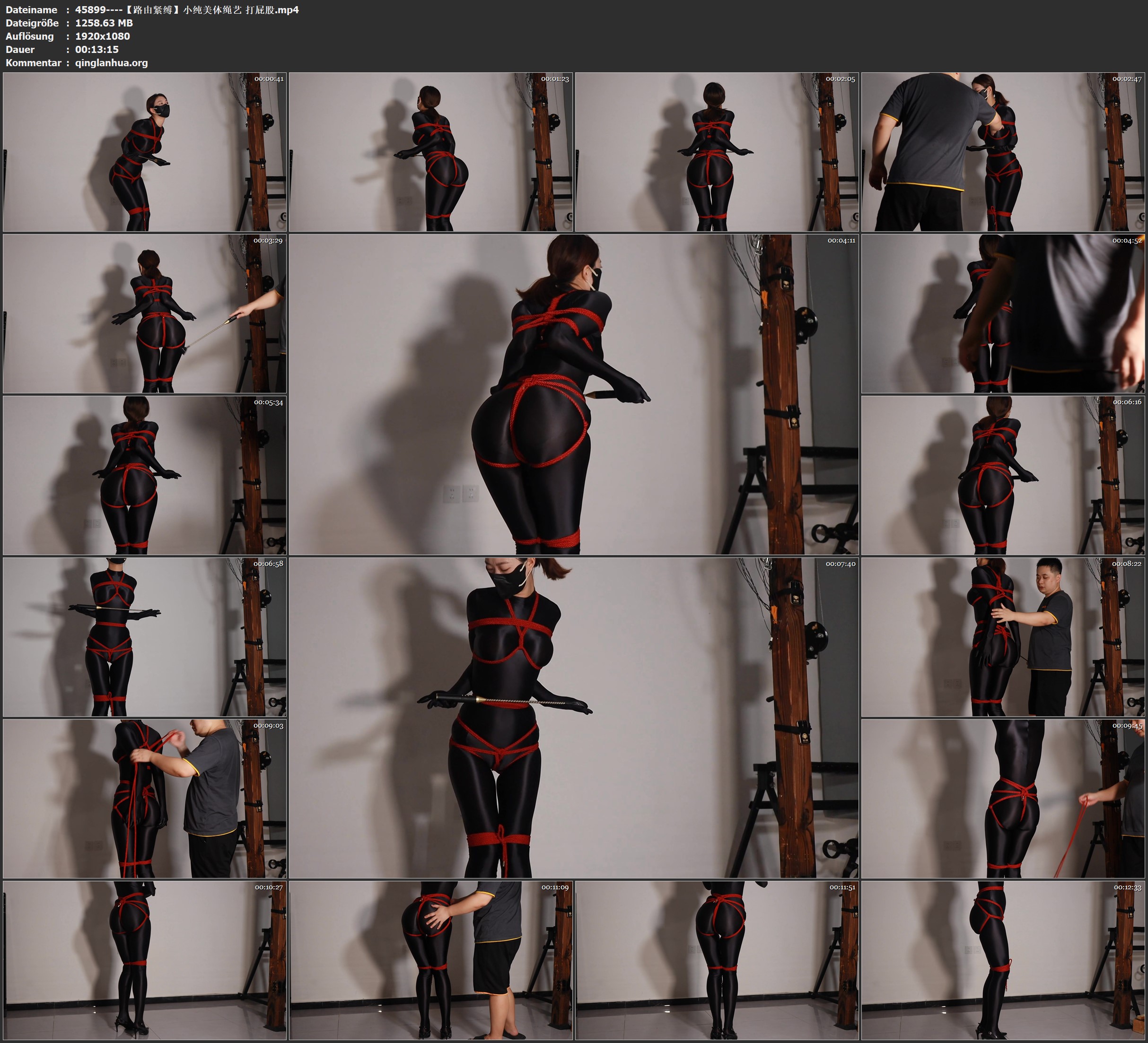The height and width of the screenshot is (1043, 1148).
Task: Select the 00:03:29 preview frame
Action: pos(145,313)
